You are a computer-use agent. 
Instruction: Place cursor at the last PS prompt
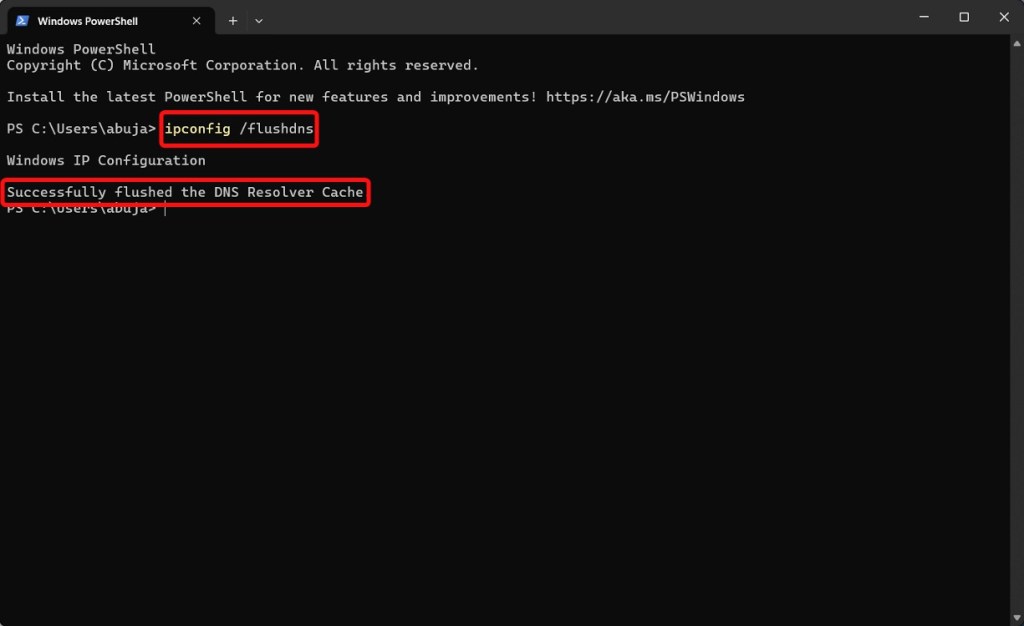pyautogui.click(x=165, y=209)
